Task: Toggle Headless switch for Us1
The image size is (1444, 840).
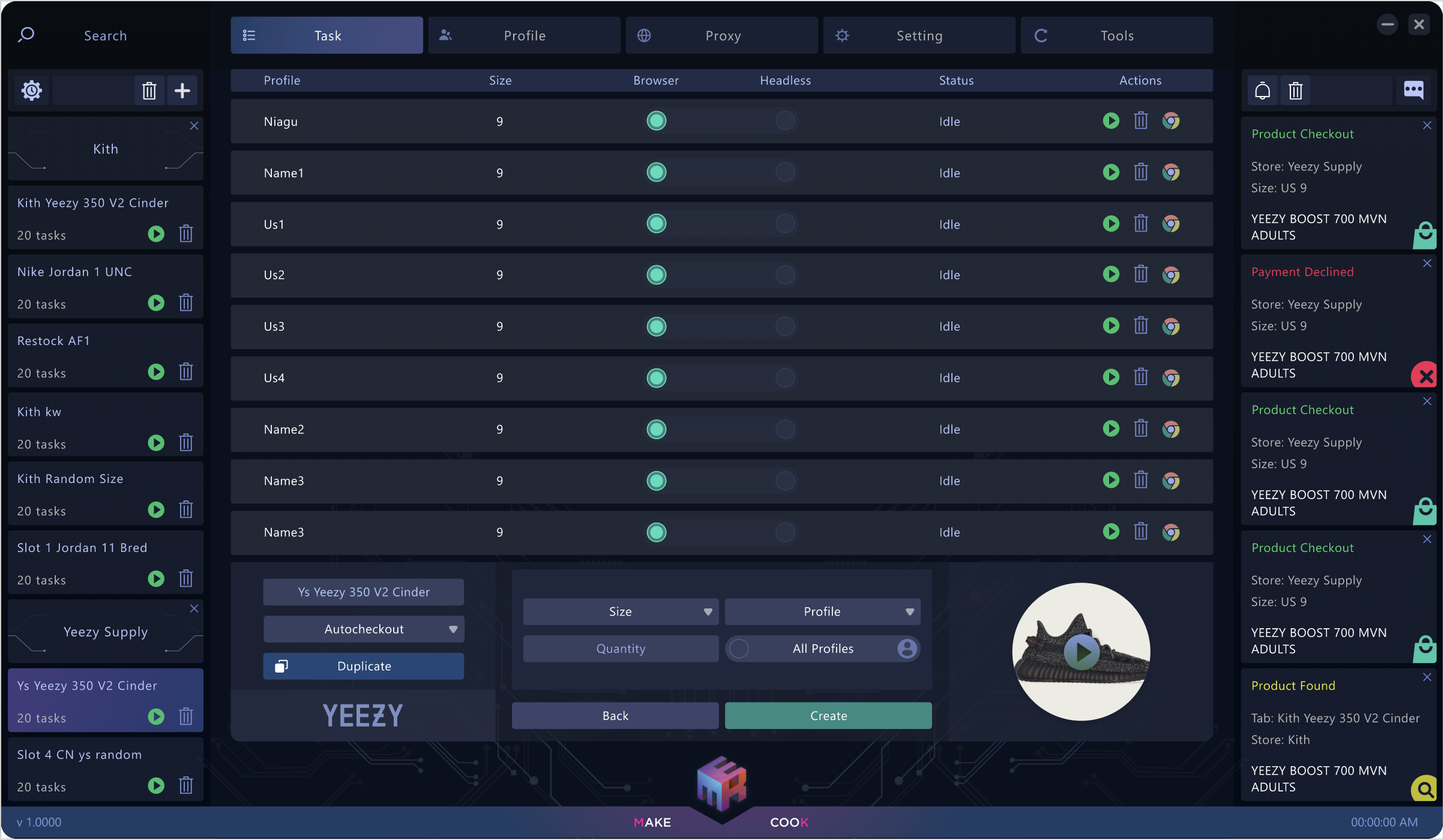Action: coord(785,224)
